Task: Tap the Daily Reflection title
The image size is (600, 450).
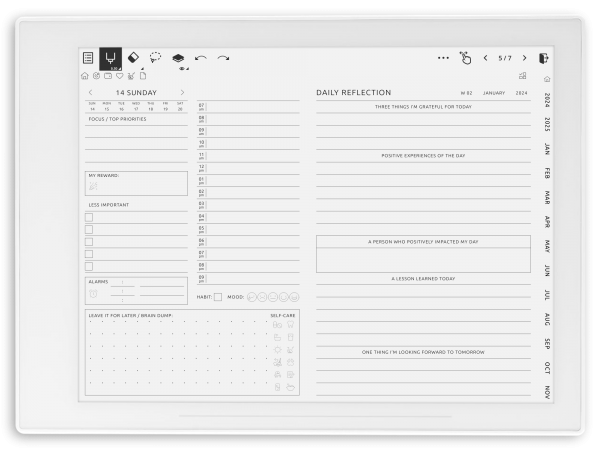Action: pos(354,93)
